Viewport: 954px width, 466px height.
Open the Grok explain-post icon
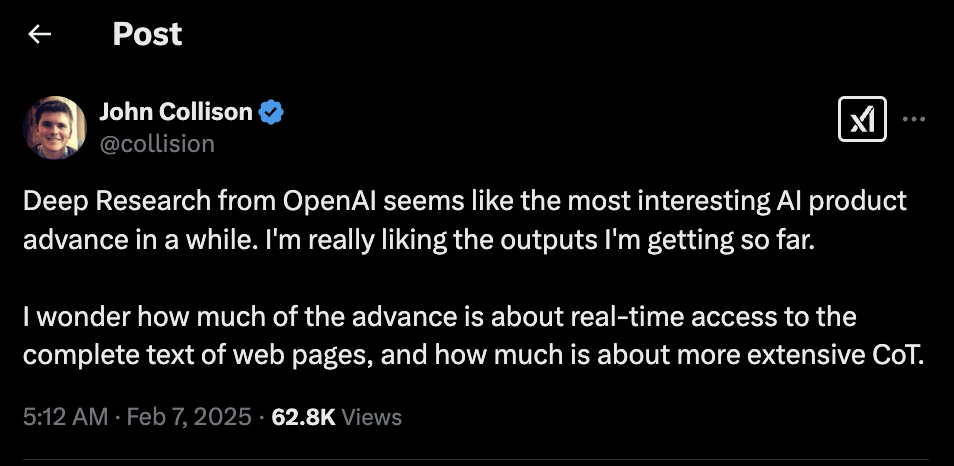coord(861,121)
